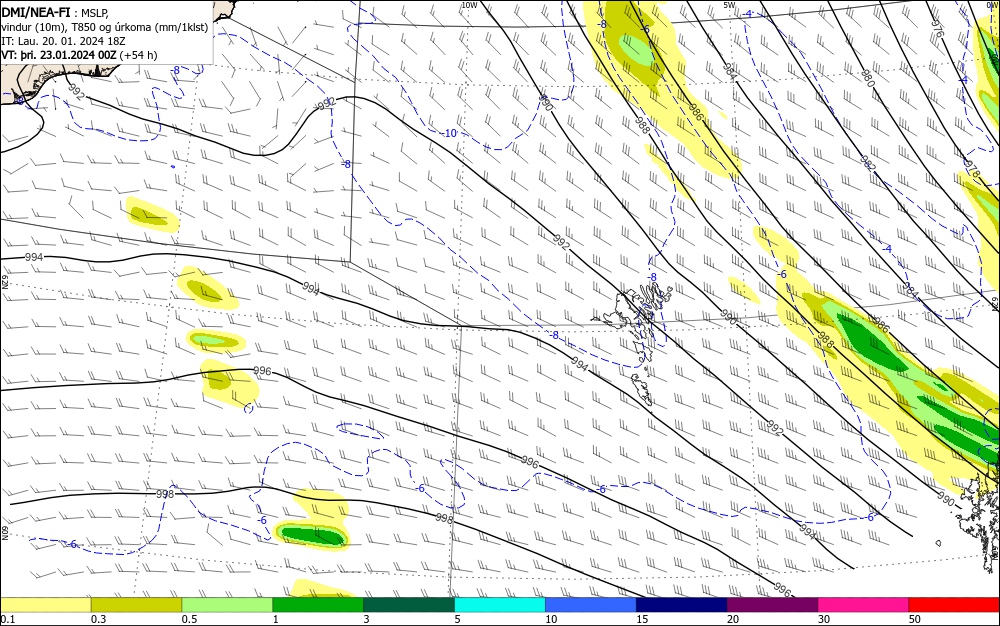Select the pink 30 mm legend swatch

864,604
